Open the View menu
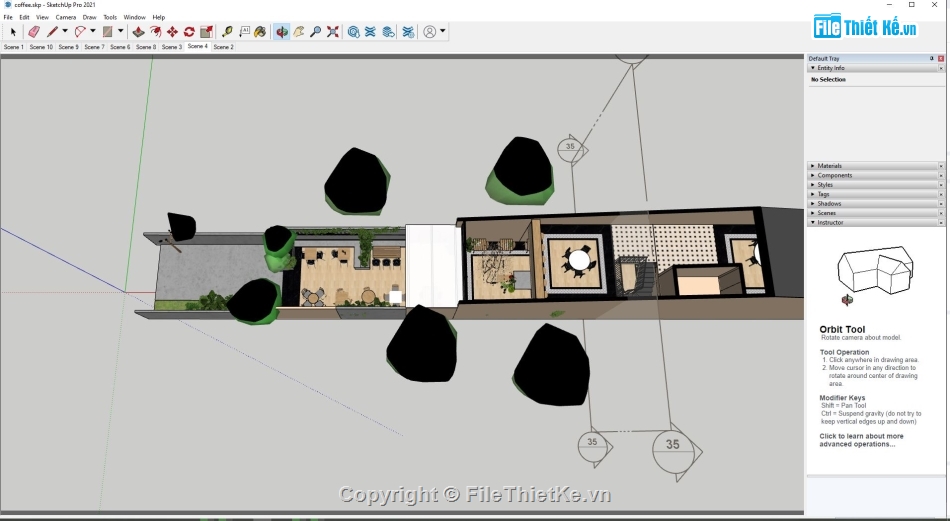The image size is (950, 521). 42,17
